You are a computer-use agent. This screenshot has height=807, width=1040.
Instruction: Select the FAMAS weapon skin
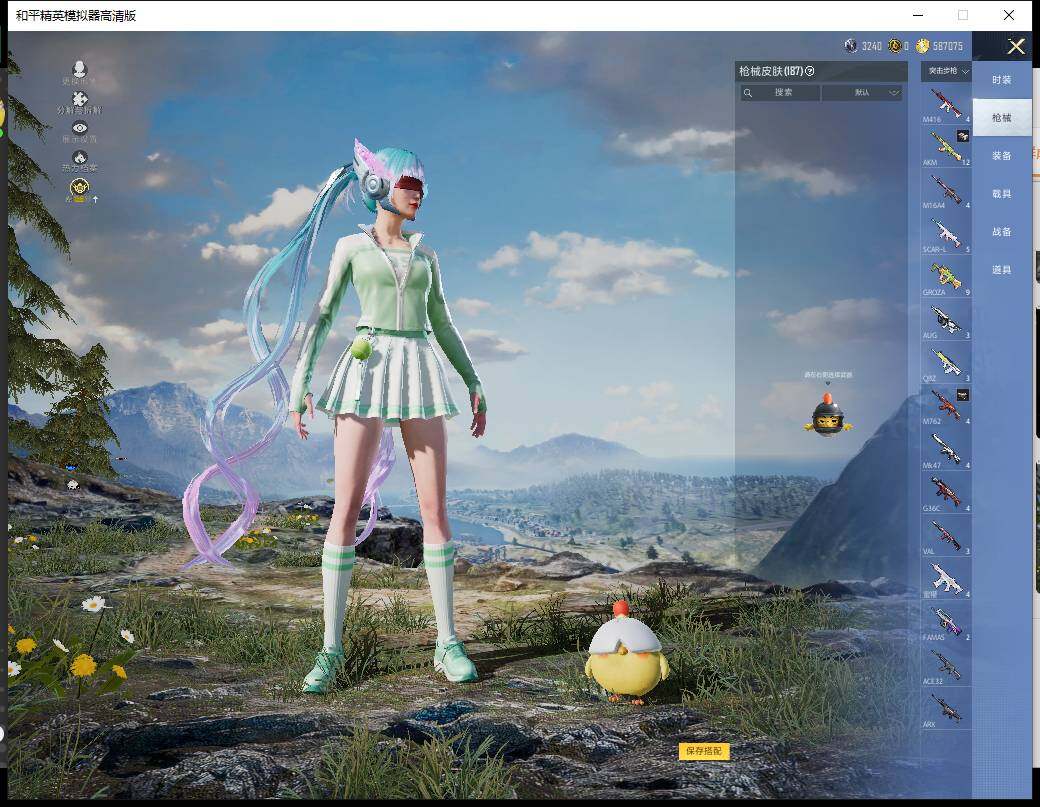tap(945, 621)
